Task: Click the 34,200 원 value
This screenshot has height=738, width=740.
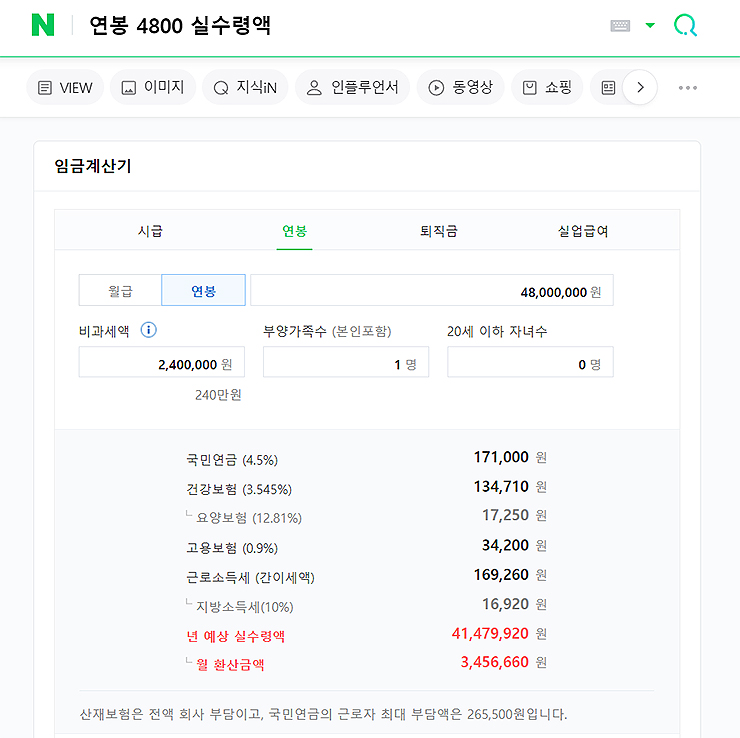Action: (x=514, y=545)
